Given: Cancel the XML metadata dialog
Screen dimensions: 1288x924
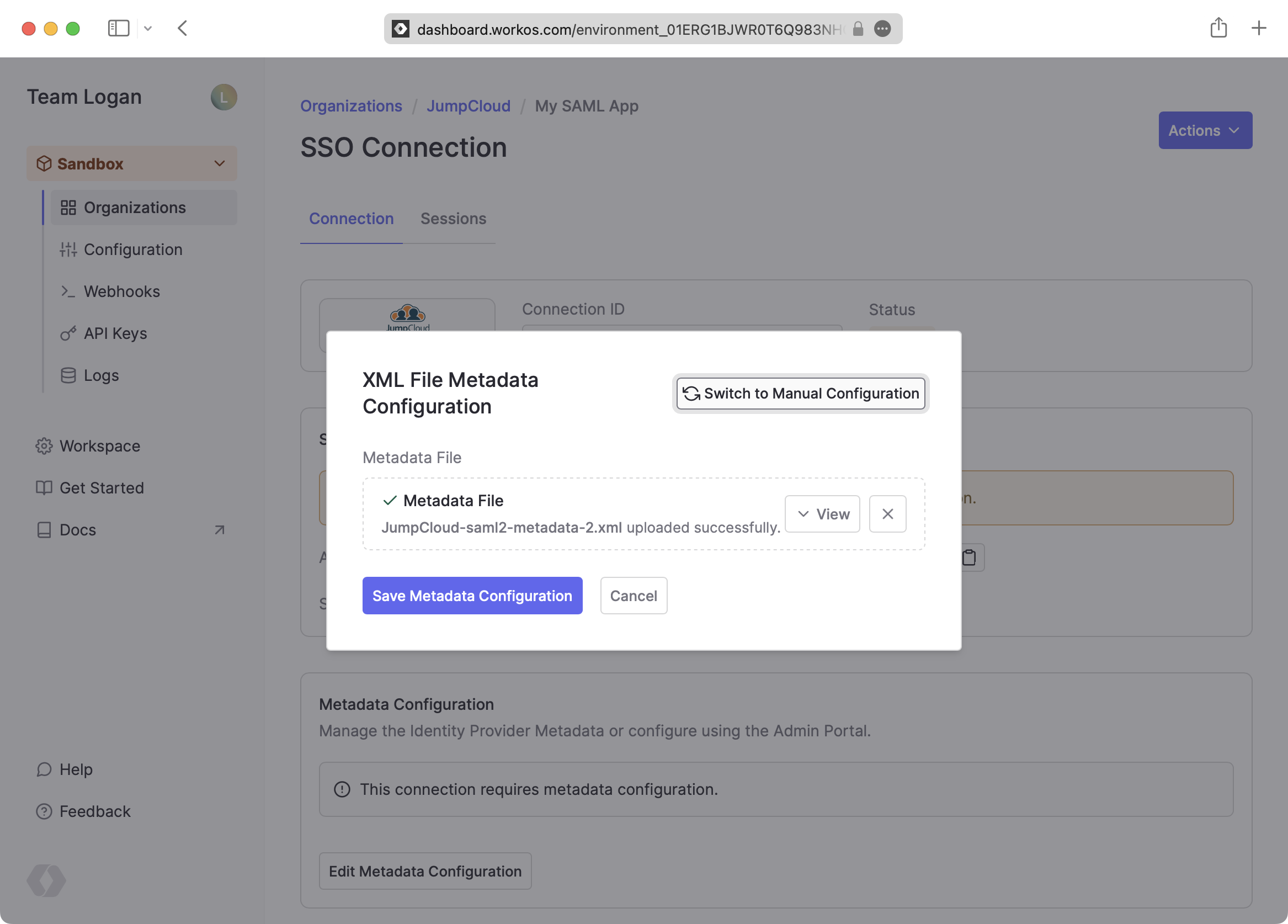Looking at the screenshot, I should point(633,596).
